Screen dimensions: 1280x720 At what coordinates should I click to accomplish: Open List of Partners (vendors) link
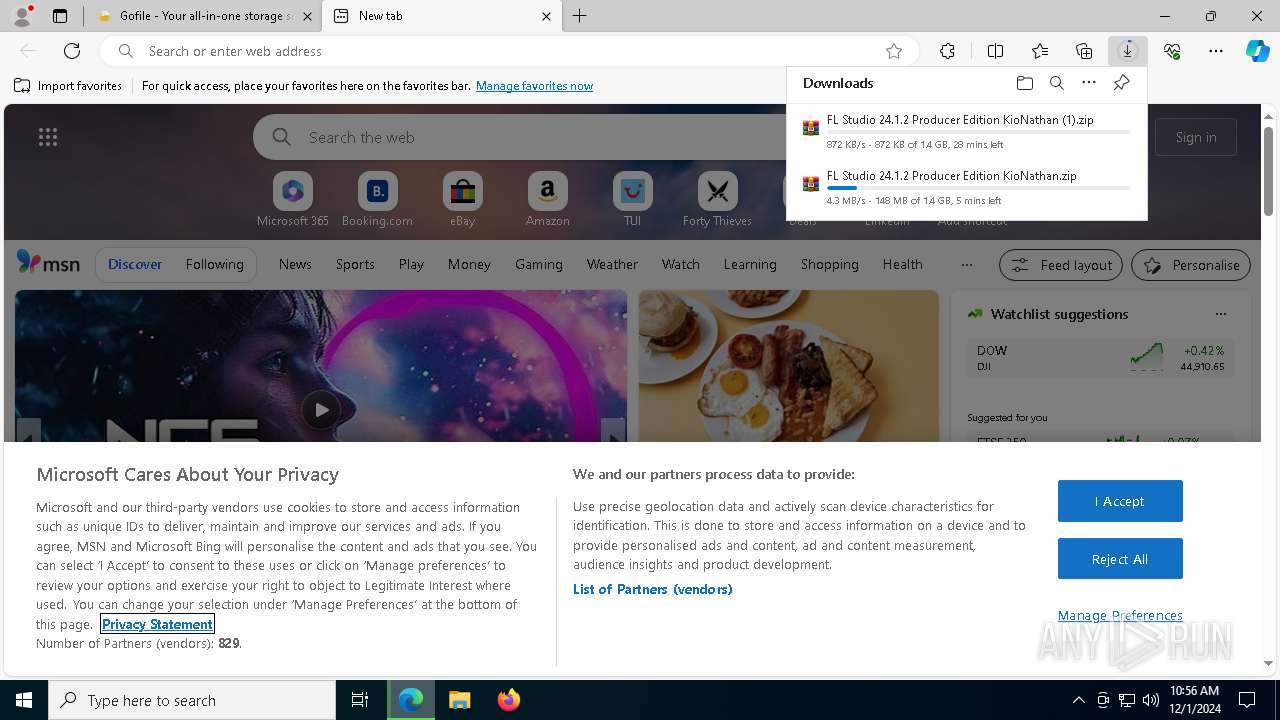pyautogui.click(x=653, y=589)
